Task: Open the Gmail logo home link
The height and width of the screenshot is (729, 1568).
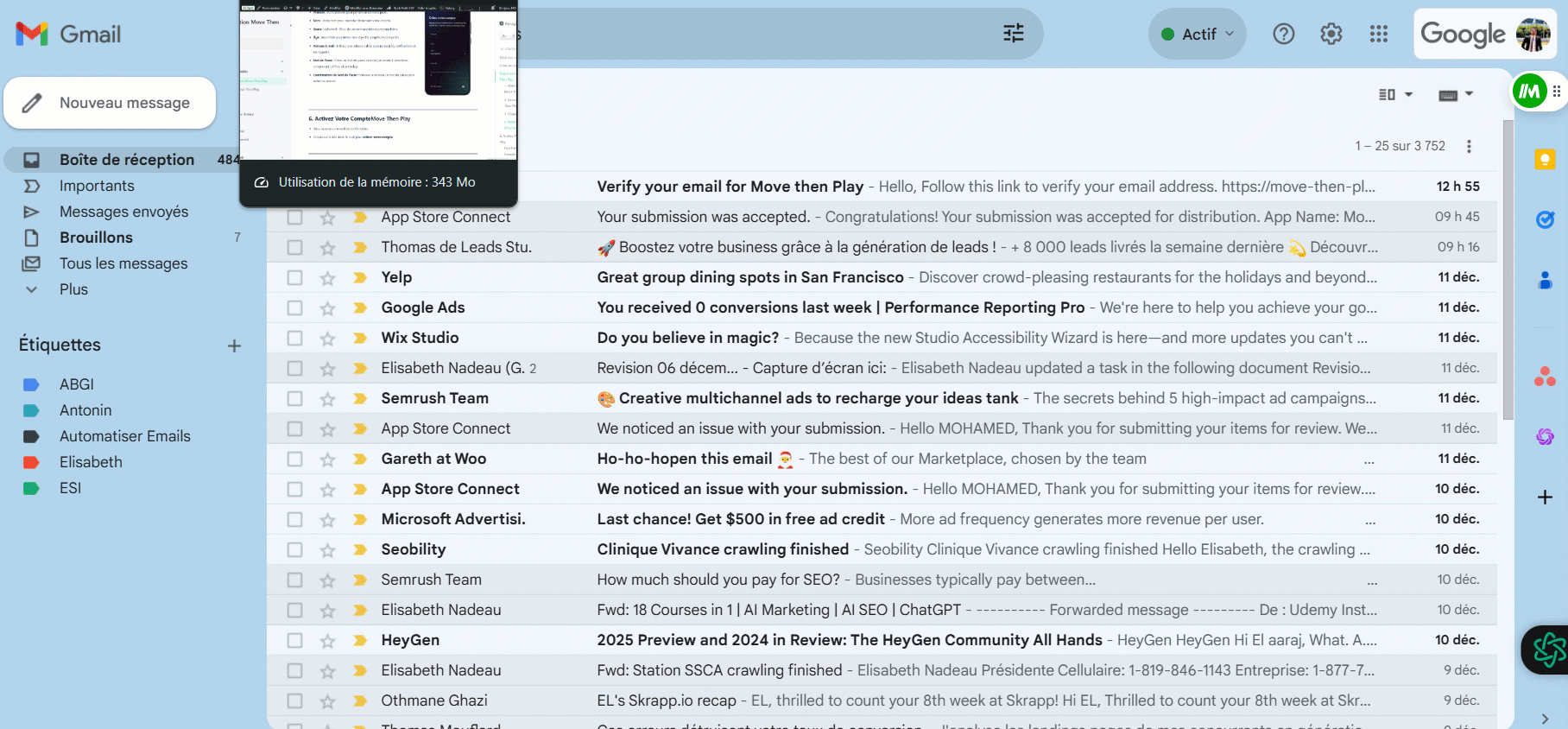Action: 69,35
